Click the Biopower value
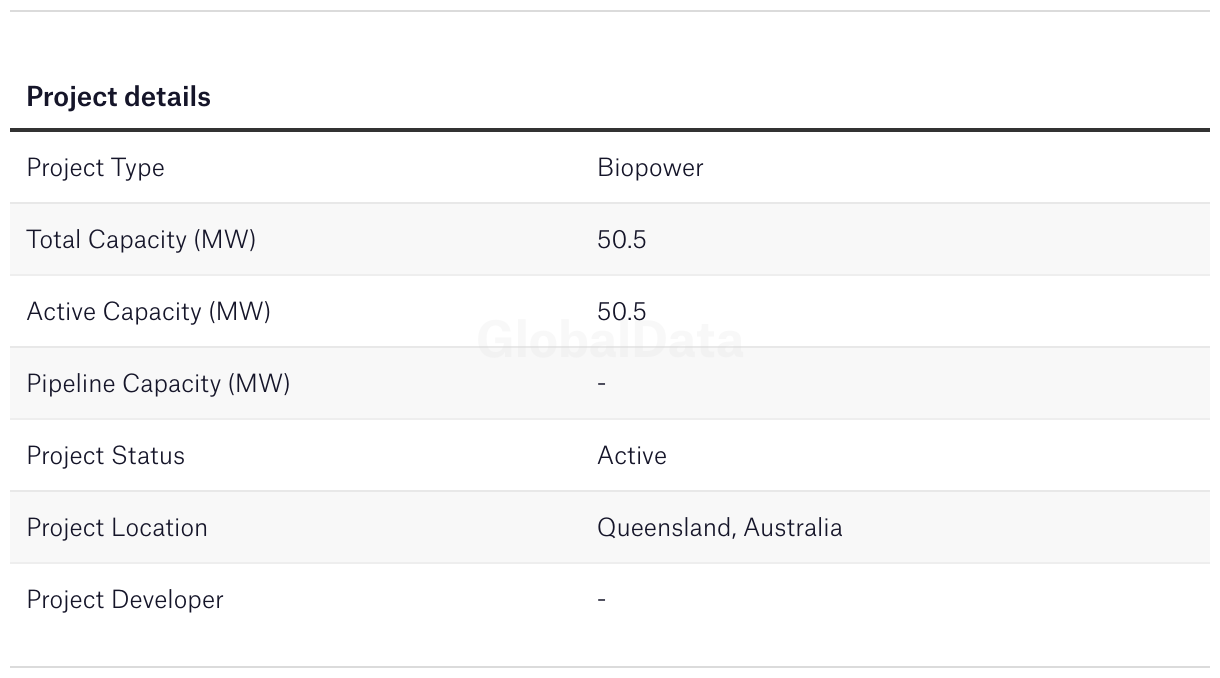 tap(650, 168)
